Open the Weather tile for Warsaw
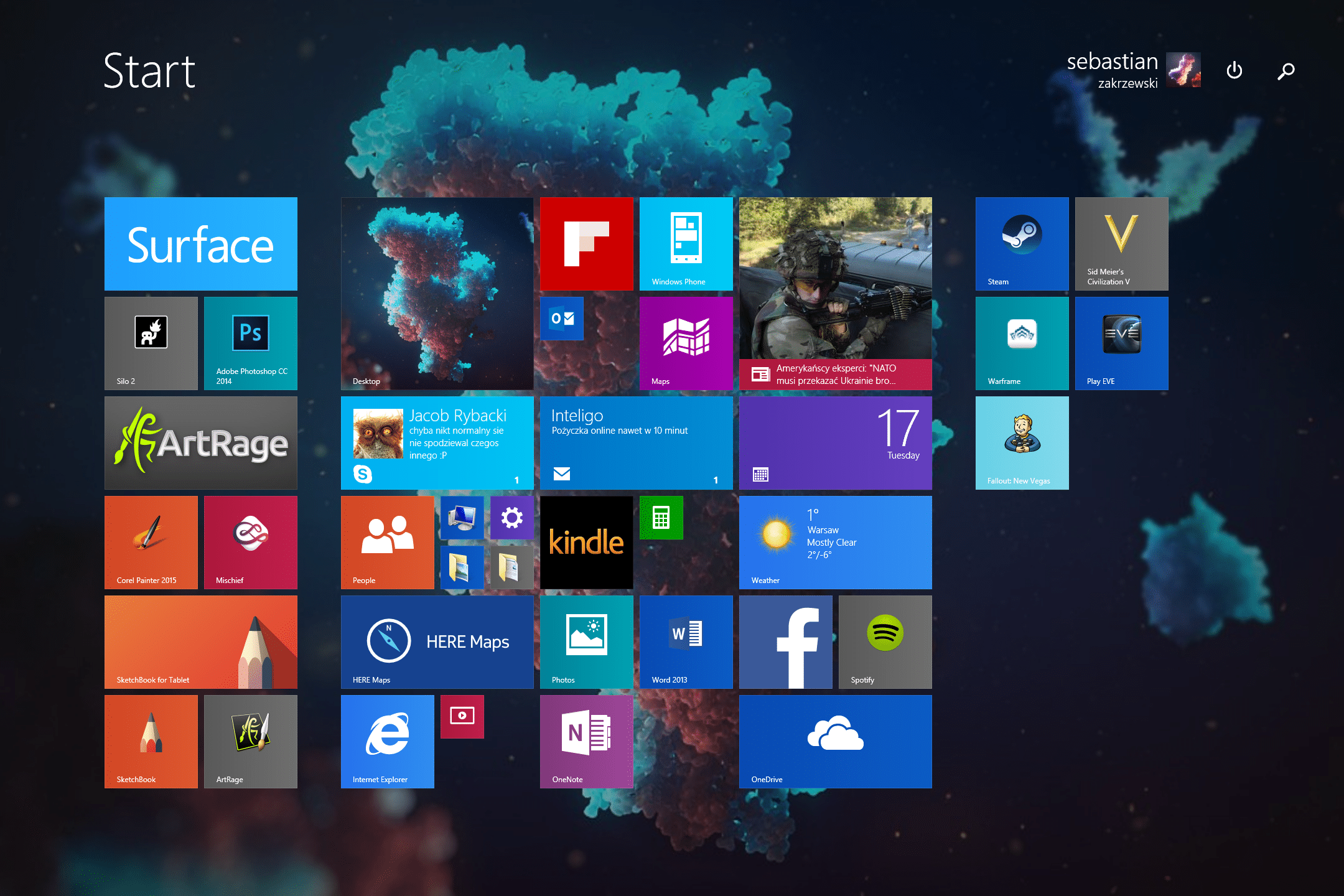Image resolution: width=1344 pixels, height=896 pixels. pyautogui.click(x=836, y=543)
